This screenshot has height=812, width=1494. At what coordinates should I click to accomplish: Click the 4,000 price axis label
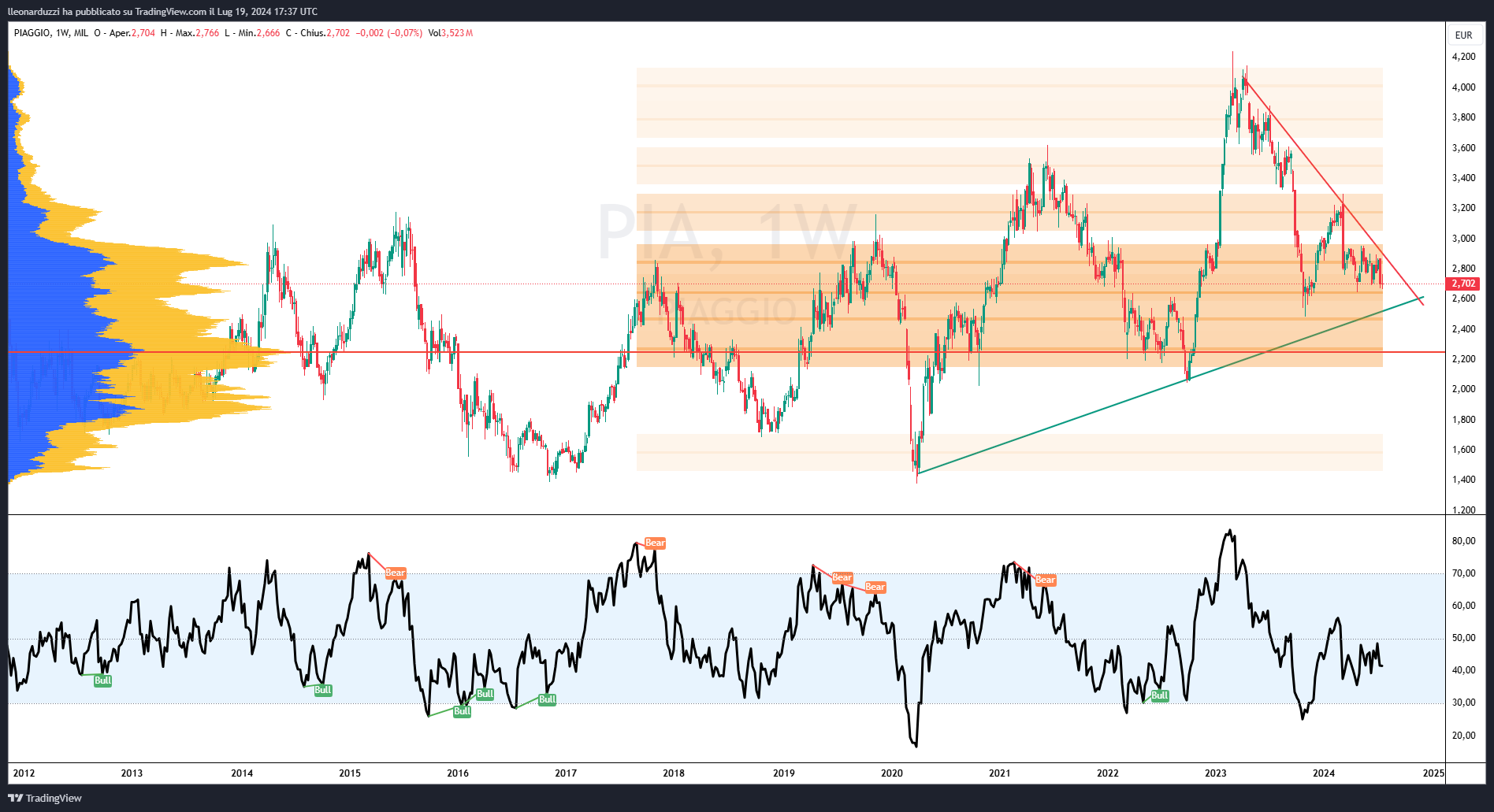1463,87
